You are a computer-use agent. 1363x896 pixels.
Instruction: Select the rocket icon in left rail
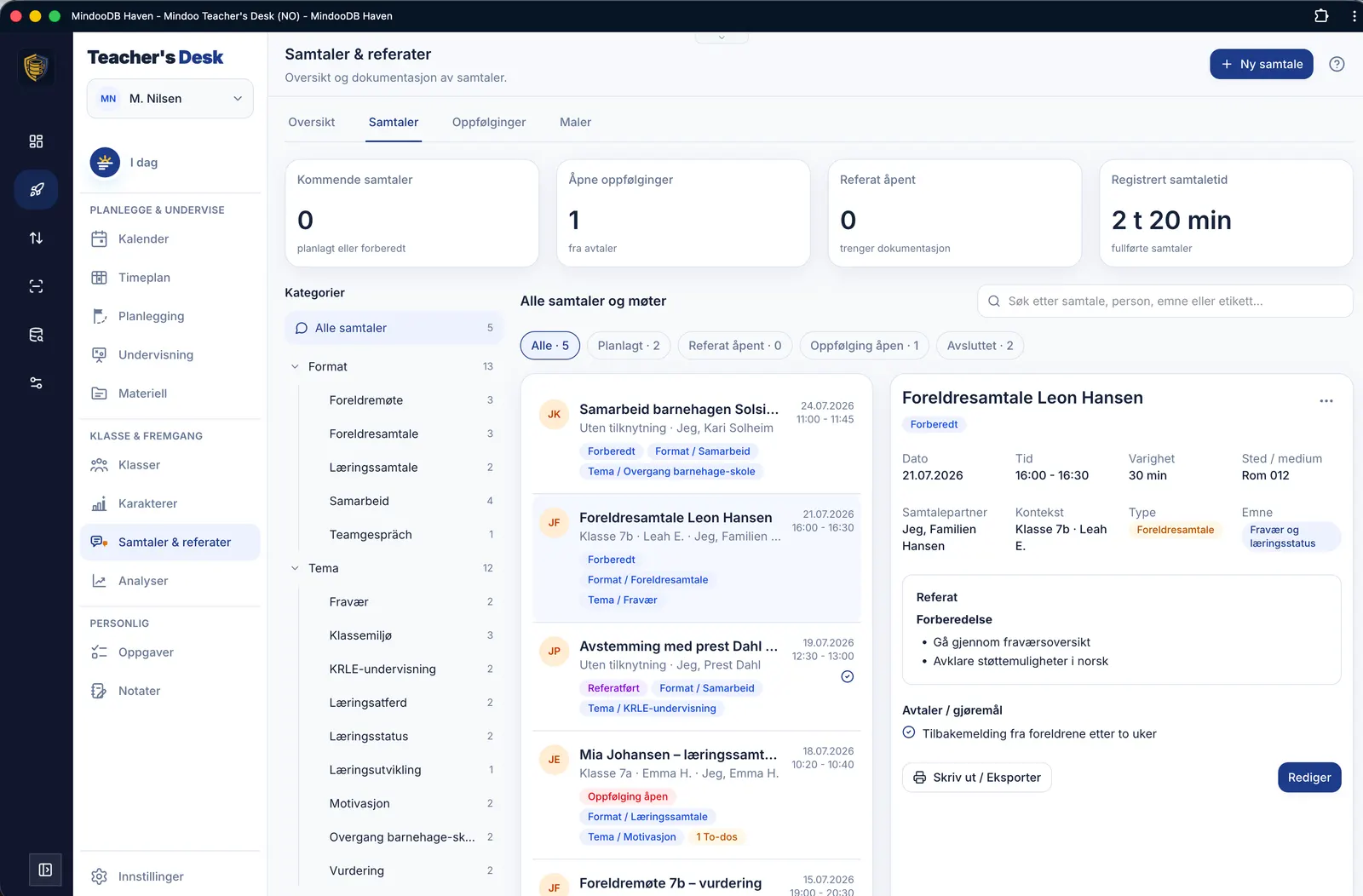pos(36,189)
